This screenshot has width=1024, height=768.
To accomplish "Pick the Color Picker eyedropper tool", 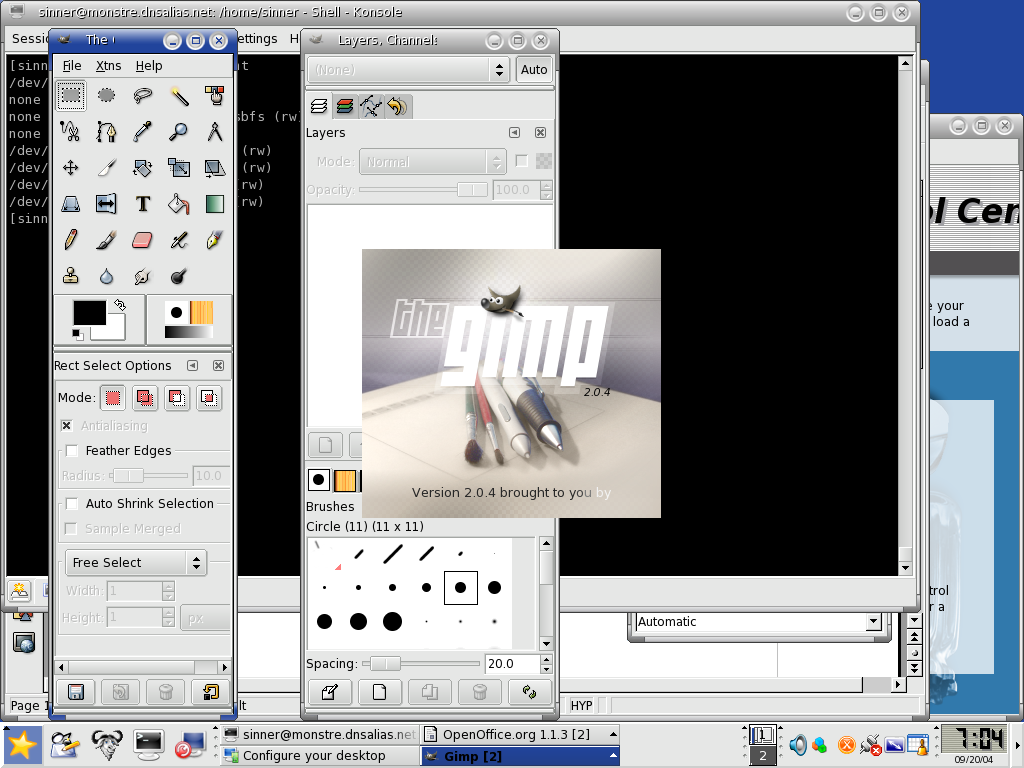I will 142,131.
